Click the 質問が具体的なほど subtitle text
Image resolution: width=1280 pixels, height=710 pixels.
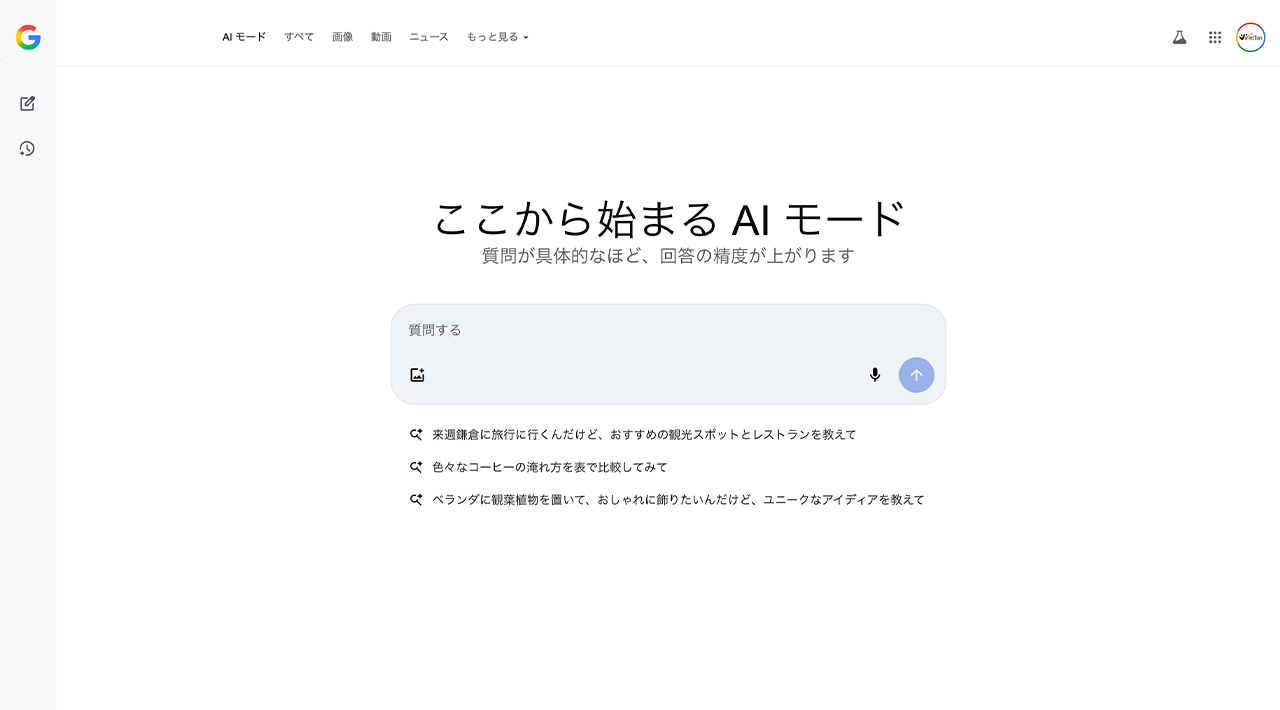(668, 256)
